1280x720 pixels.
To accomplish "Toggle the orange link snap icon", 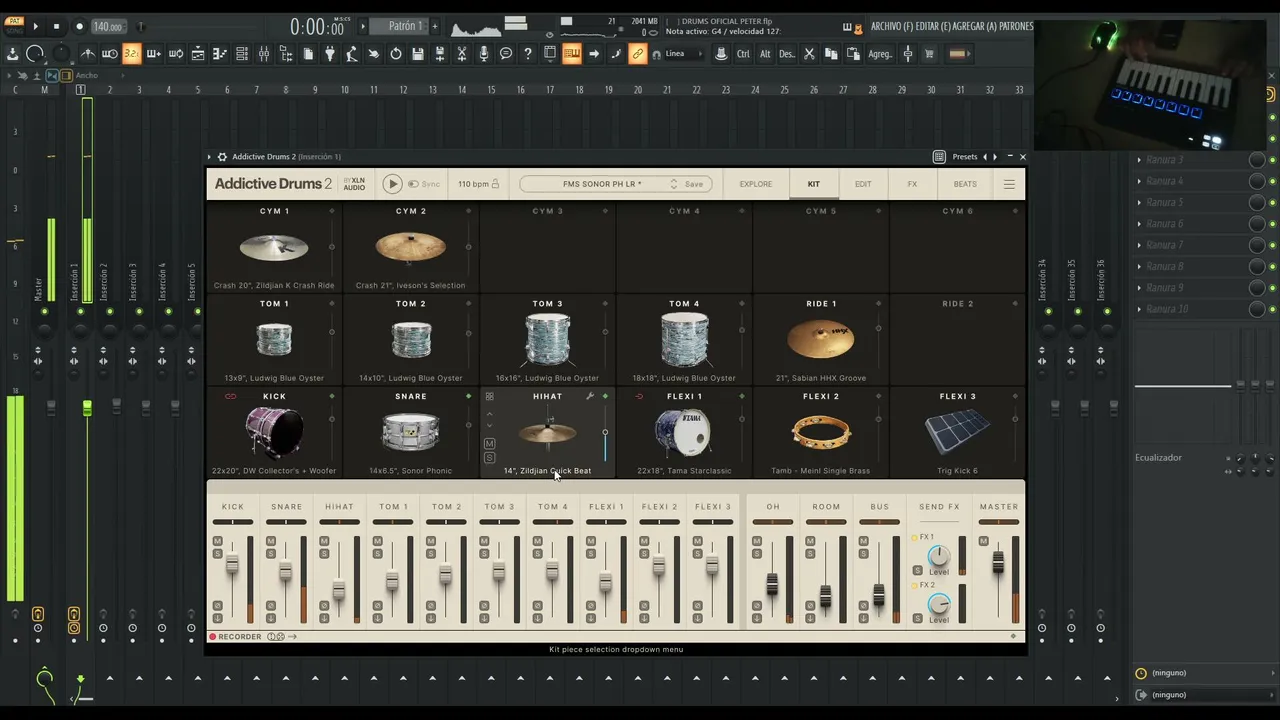I will pyautogui.click(x=637, y=54).
